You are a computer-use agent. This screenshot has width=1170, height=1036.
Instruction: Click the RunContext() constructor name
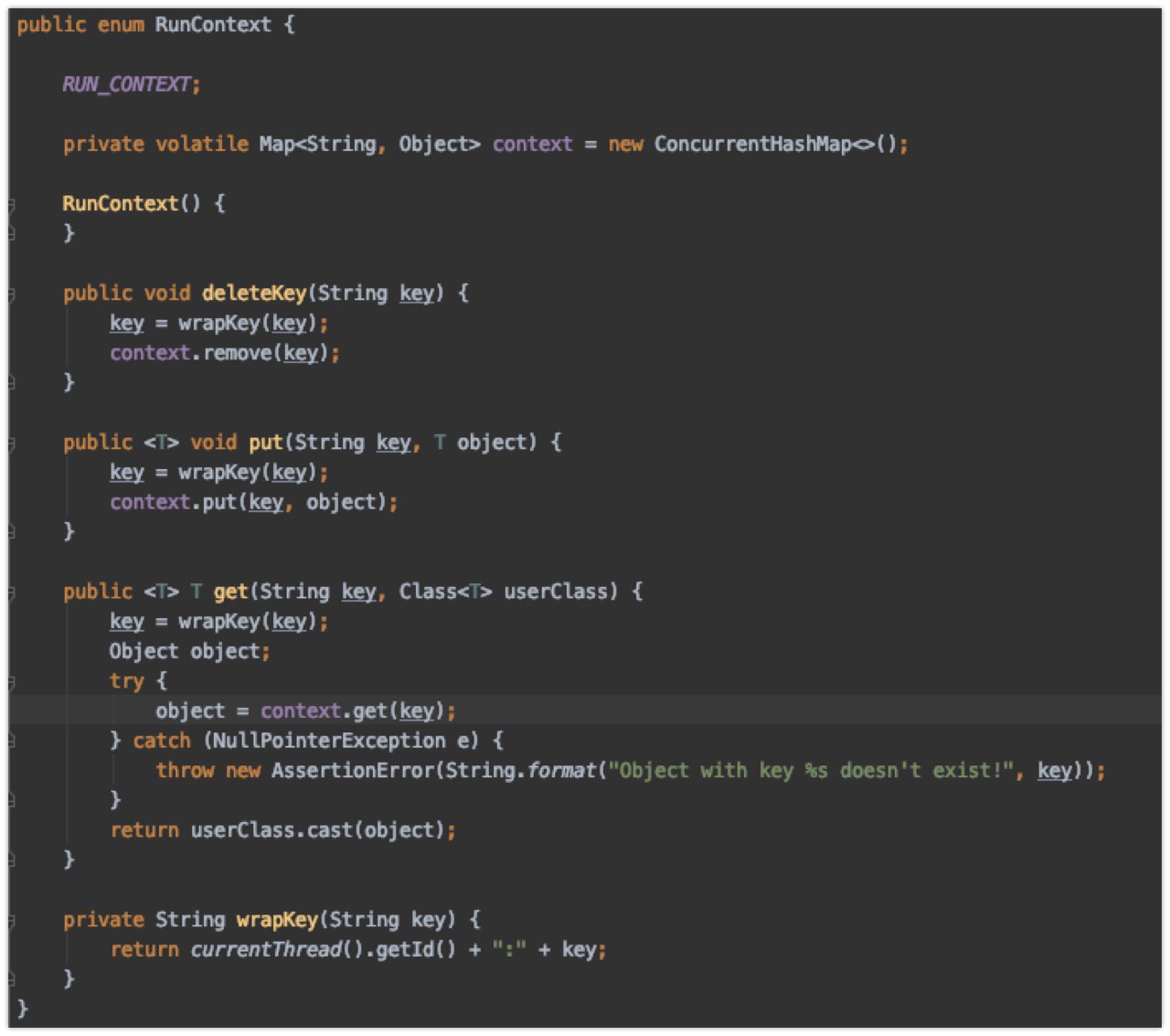point(120,203)
